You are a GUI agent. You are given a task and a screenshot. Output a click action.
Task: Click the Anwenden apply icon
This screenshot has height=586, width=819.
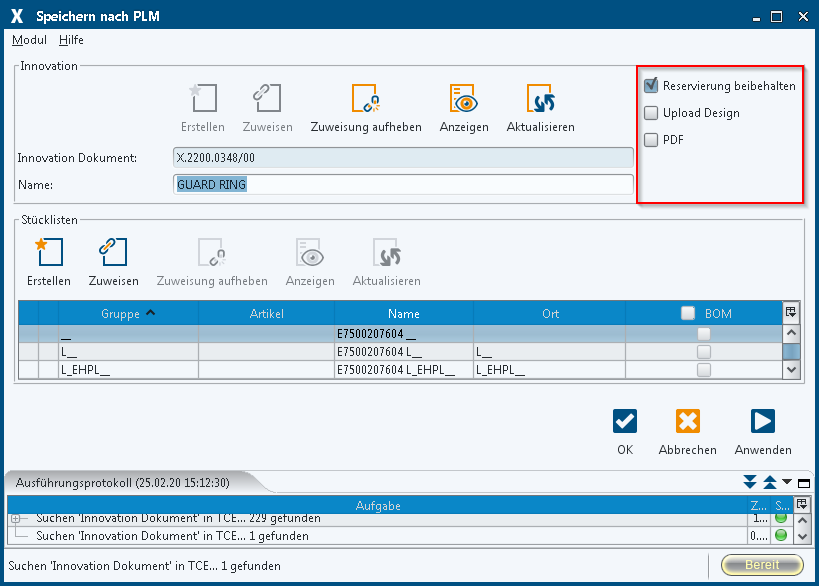click(x=762, y=421)
